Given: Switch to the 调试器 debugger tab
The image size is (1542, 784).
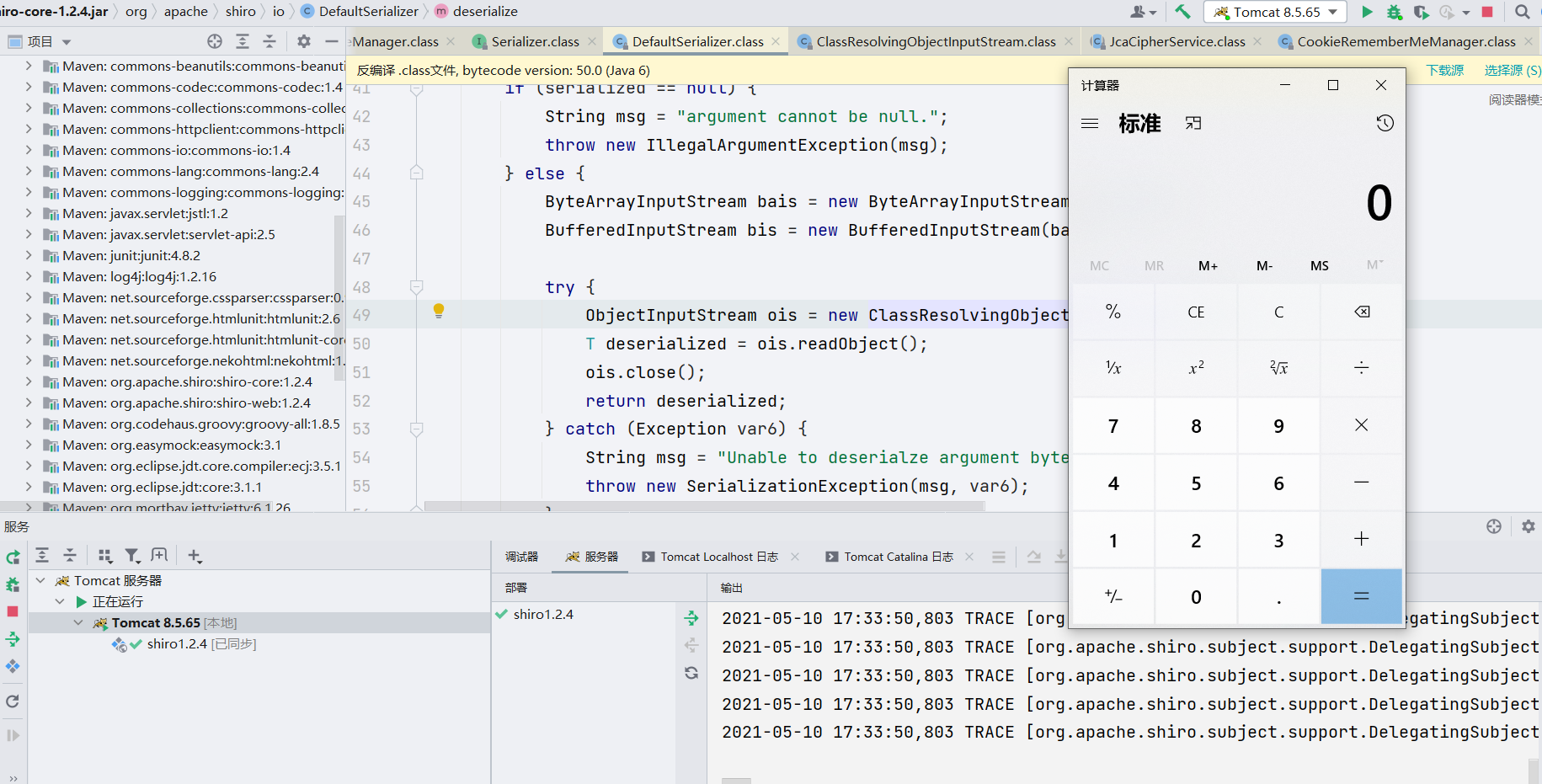Looking at the screenshot, I should (521, 557).
